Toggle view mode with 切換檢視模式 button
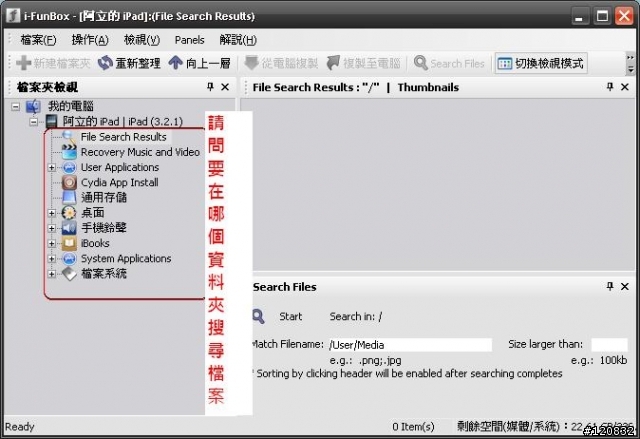Viewport: 640px width, 439px height. pyautogui.click(x=541, y=63)
